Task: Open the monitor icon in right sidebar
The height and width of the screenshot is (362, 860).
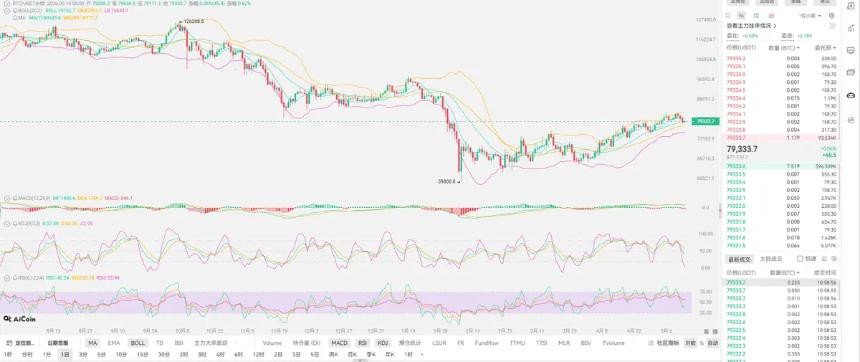Action: [x=851, y=50]
